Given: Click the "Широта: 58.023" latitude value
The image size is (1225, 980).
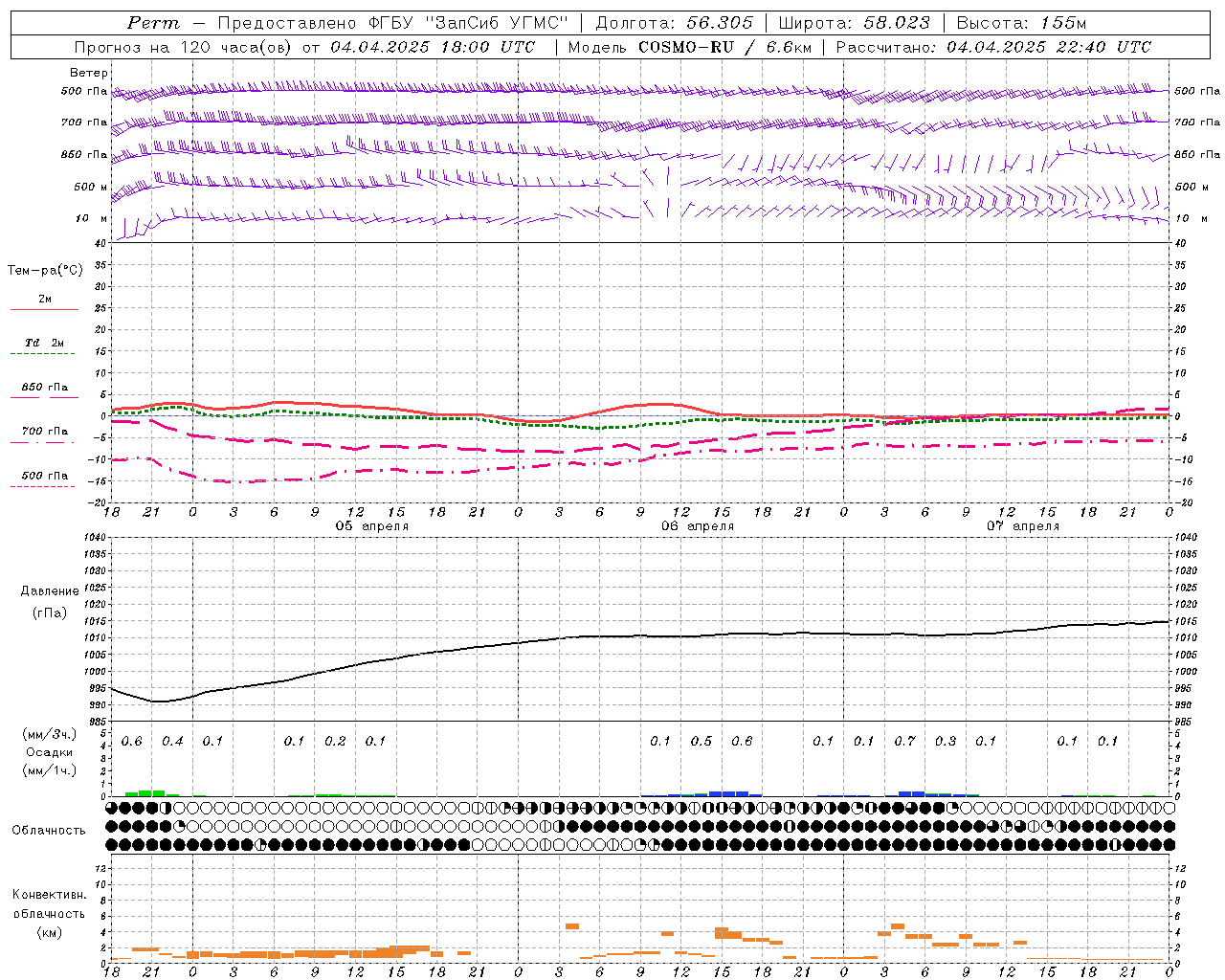Looking at the screenshot, I should (x=854, y=23).
